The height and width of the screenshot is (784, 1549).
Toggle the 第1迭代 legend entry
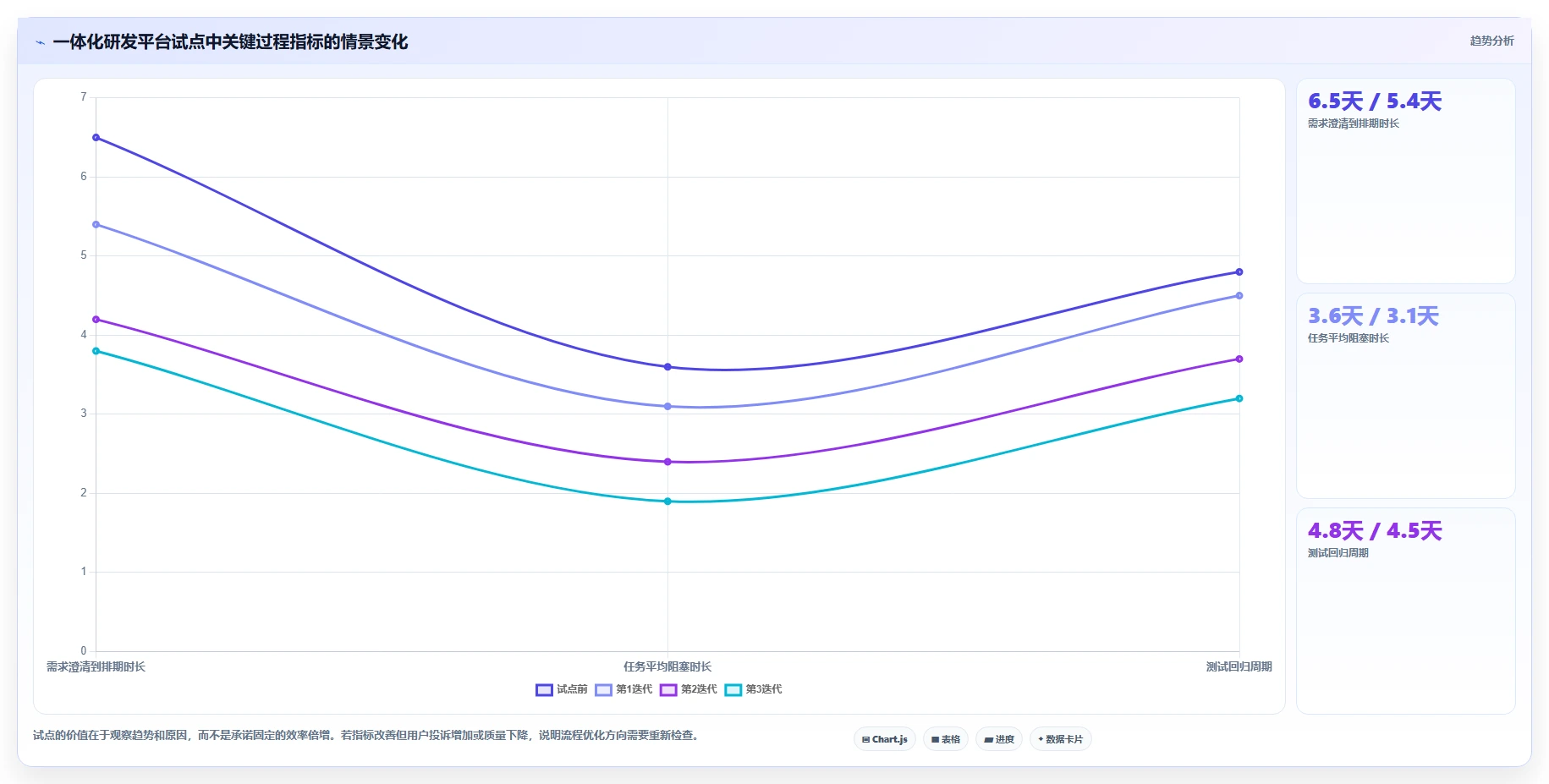(x=623, y=689)
